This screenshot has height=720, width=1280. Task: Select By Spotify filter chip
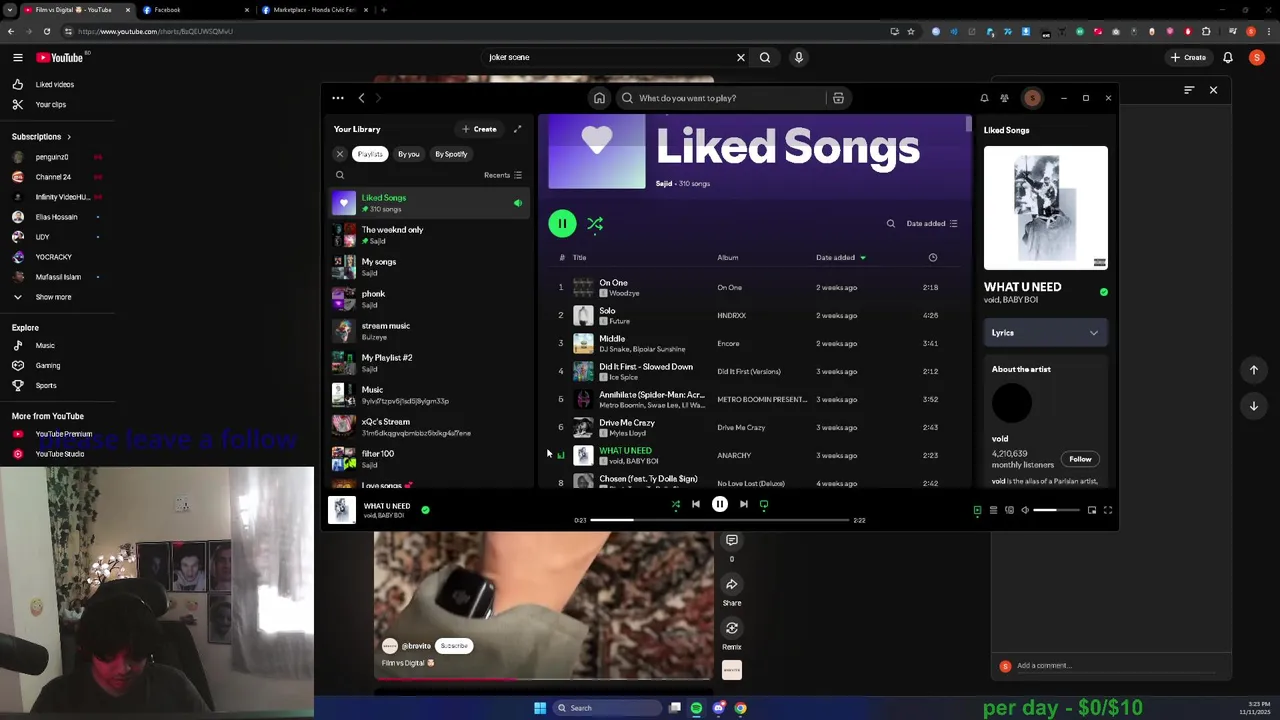[451, 154]
